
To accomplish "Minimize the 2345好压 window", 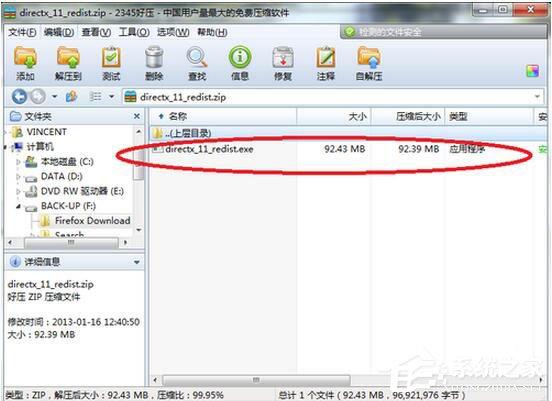I will coord(483,10).
